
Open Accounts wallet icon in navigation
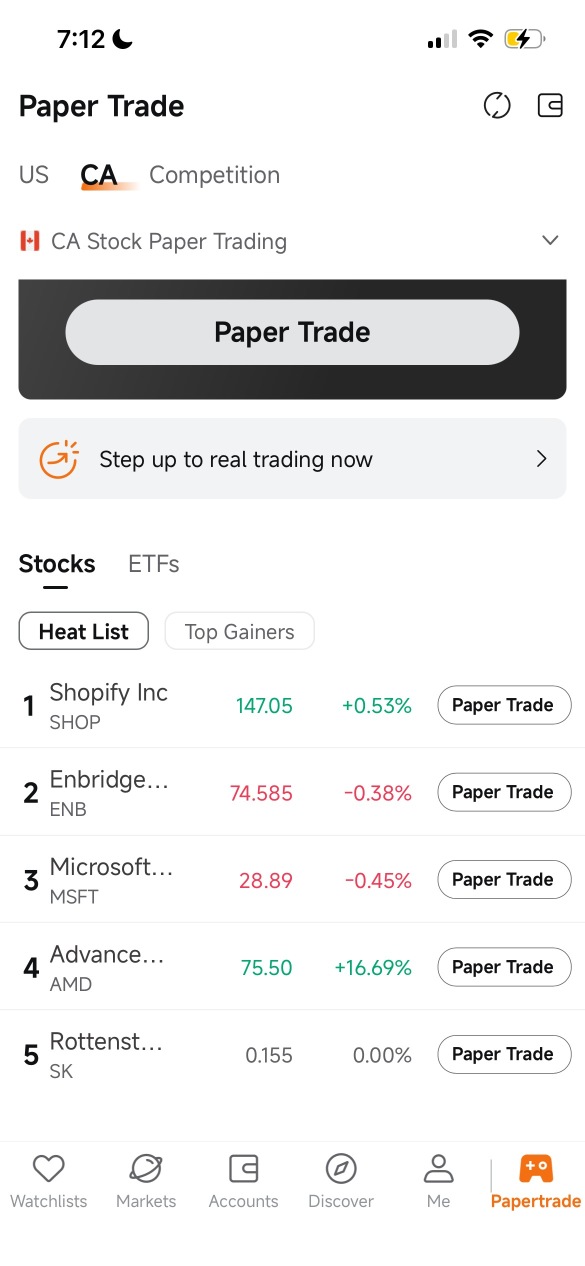[x=244, y=1168]
